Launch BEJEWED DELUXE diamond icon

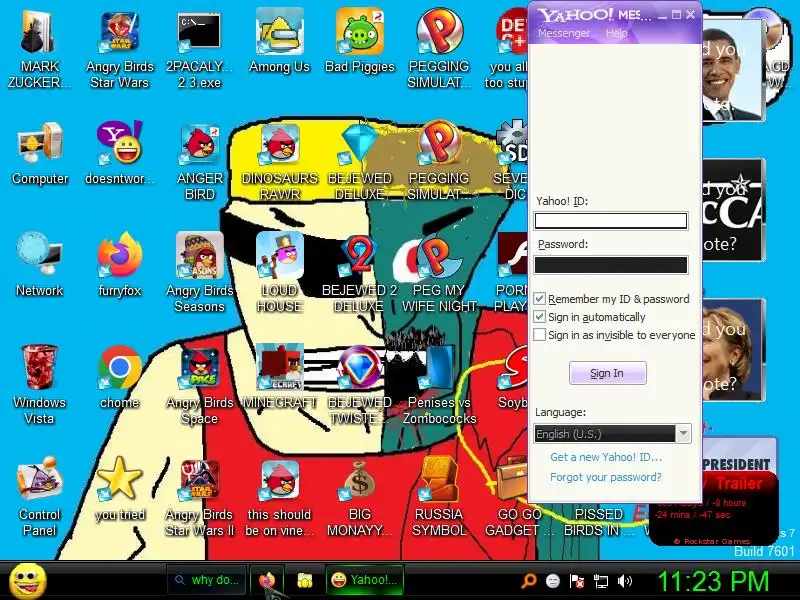[x=360, y=161]
